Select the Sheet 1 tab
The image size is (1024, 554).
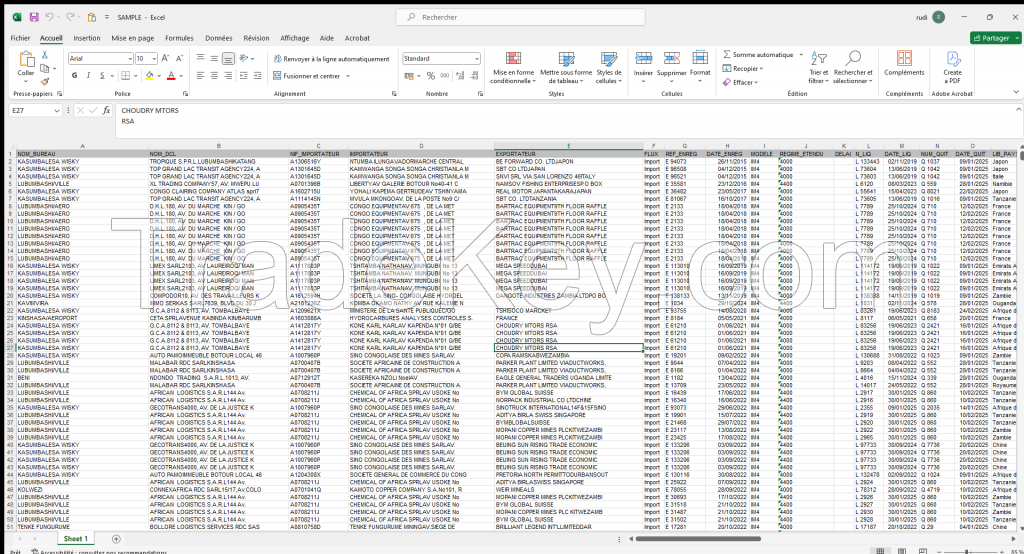(x=76, y=539)
